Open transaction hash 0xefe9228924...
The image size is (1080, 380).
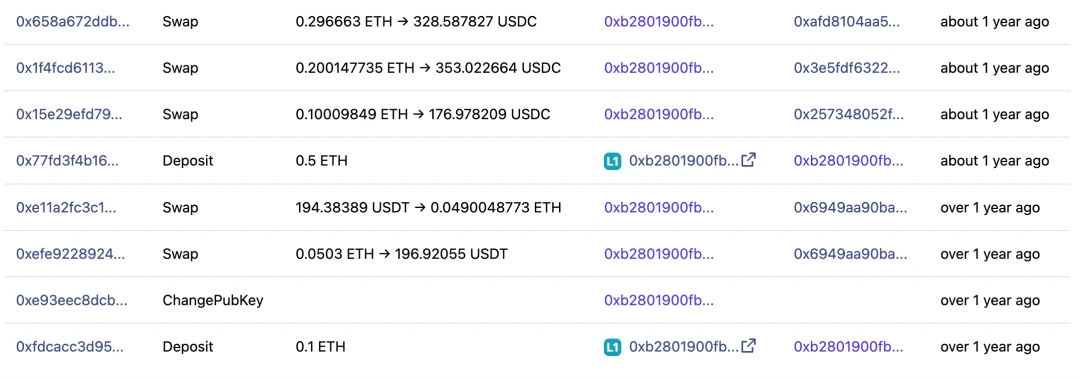71,254
